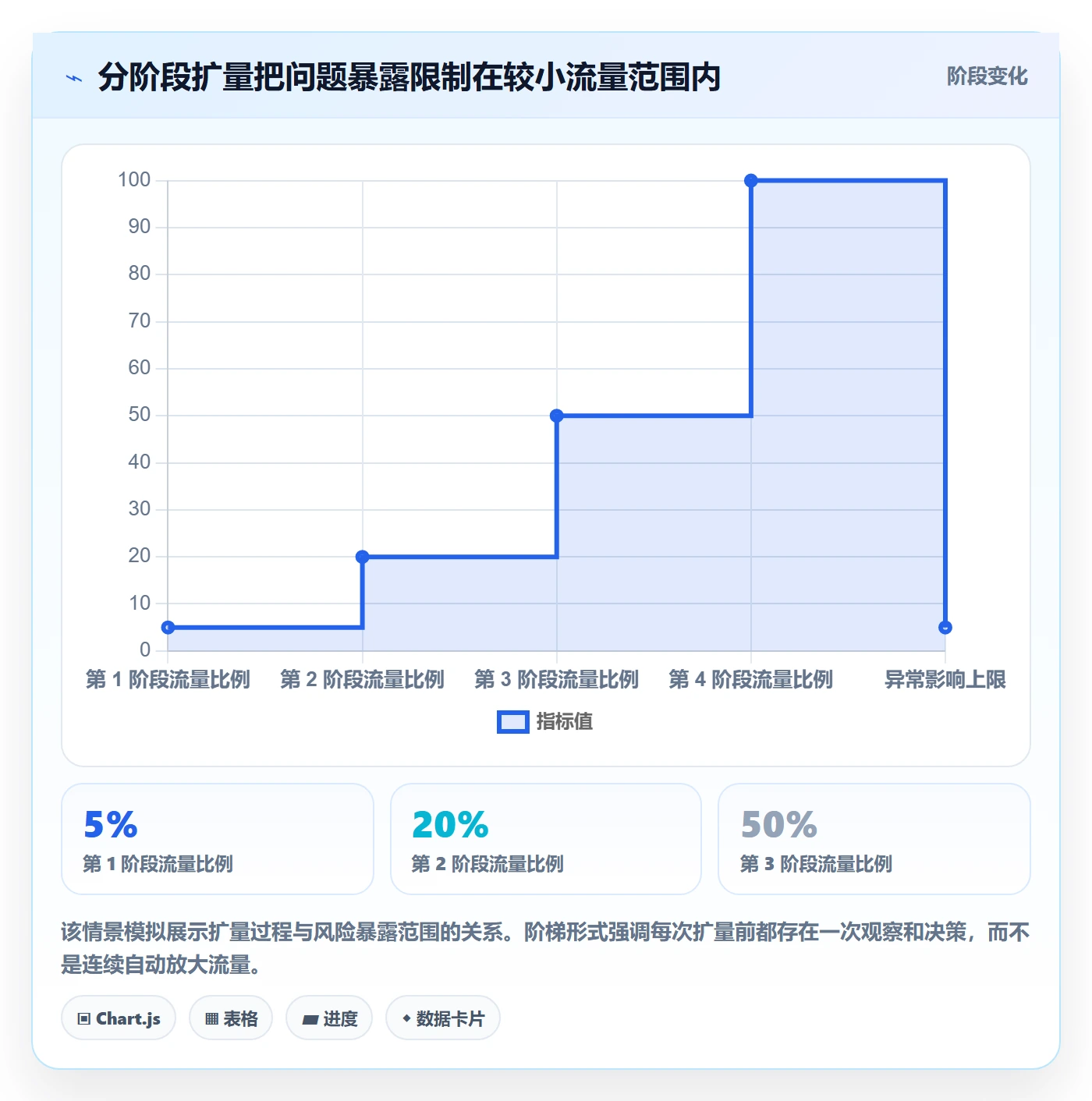Screen dimensions: 1092x1101
Task: Click the 第 2 阶段流量比例 card caption
Action: coord(487,864)
